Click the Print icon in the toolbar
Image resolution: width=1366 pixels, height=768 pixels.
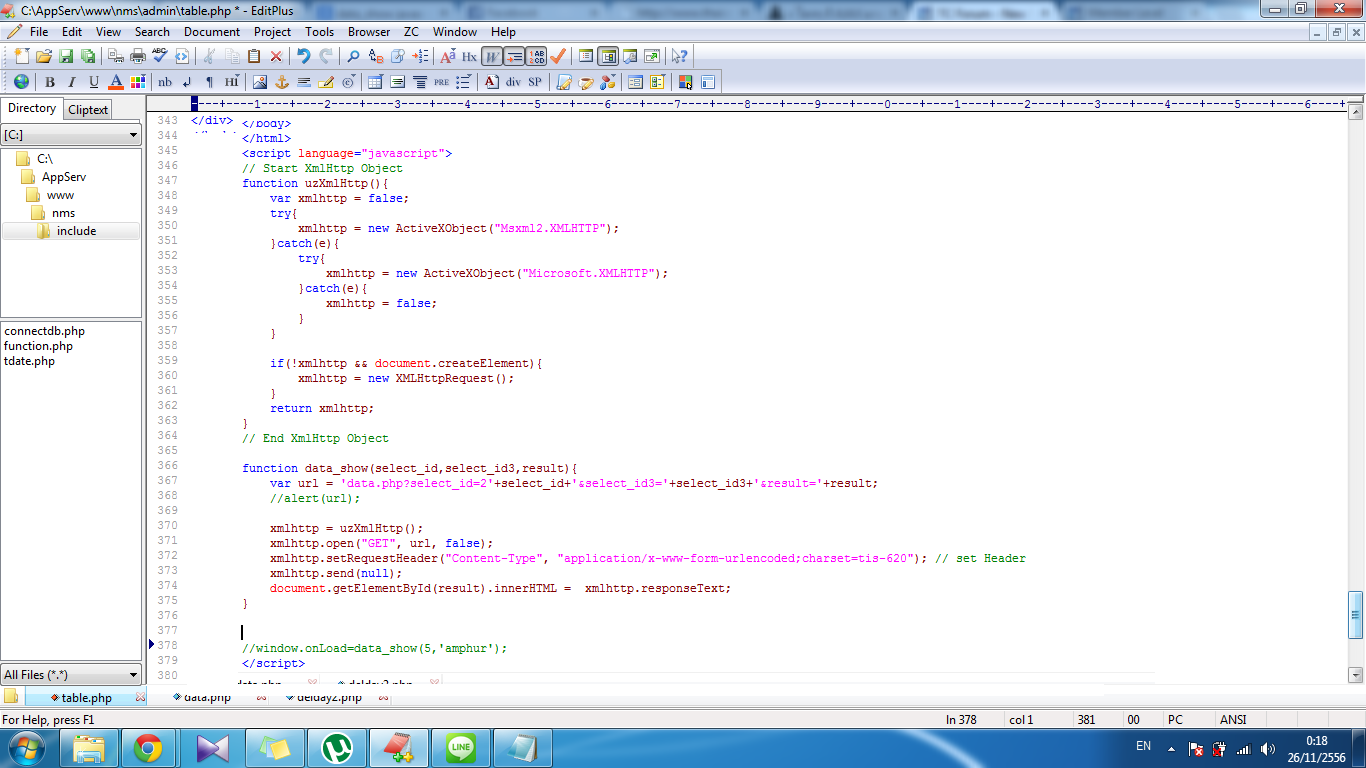point(138,56)
